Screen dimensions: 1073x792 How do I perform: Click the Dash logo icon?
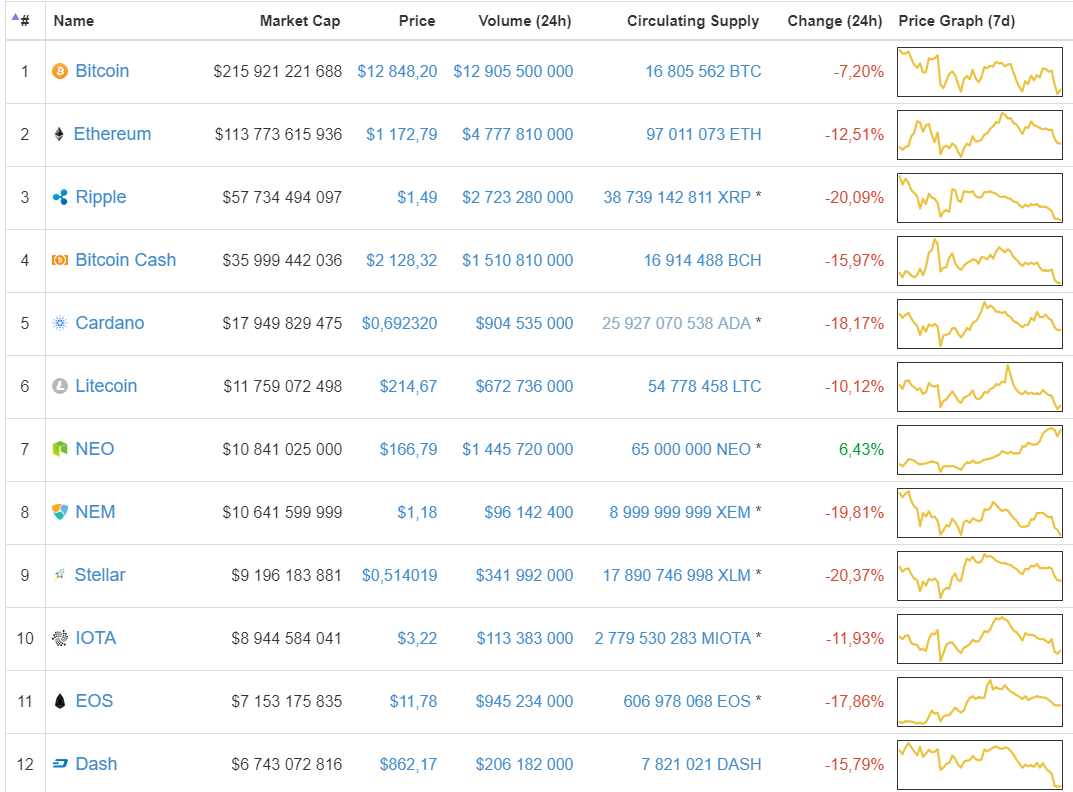point(60,764)
